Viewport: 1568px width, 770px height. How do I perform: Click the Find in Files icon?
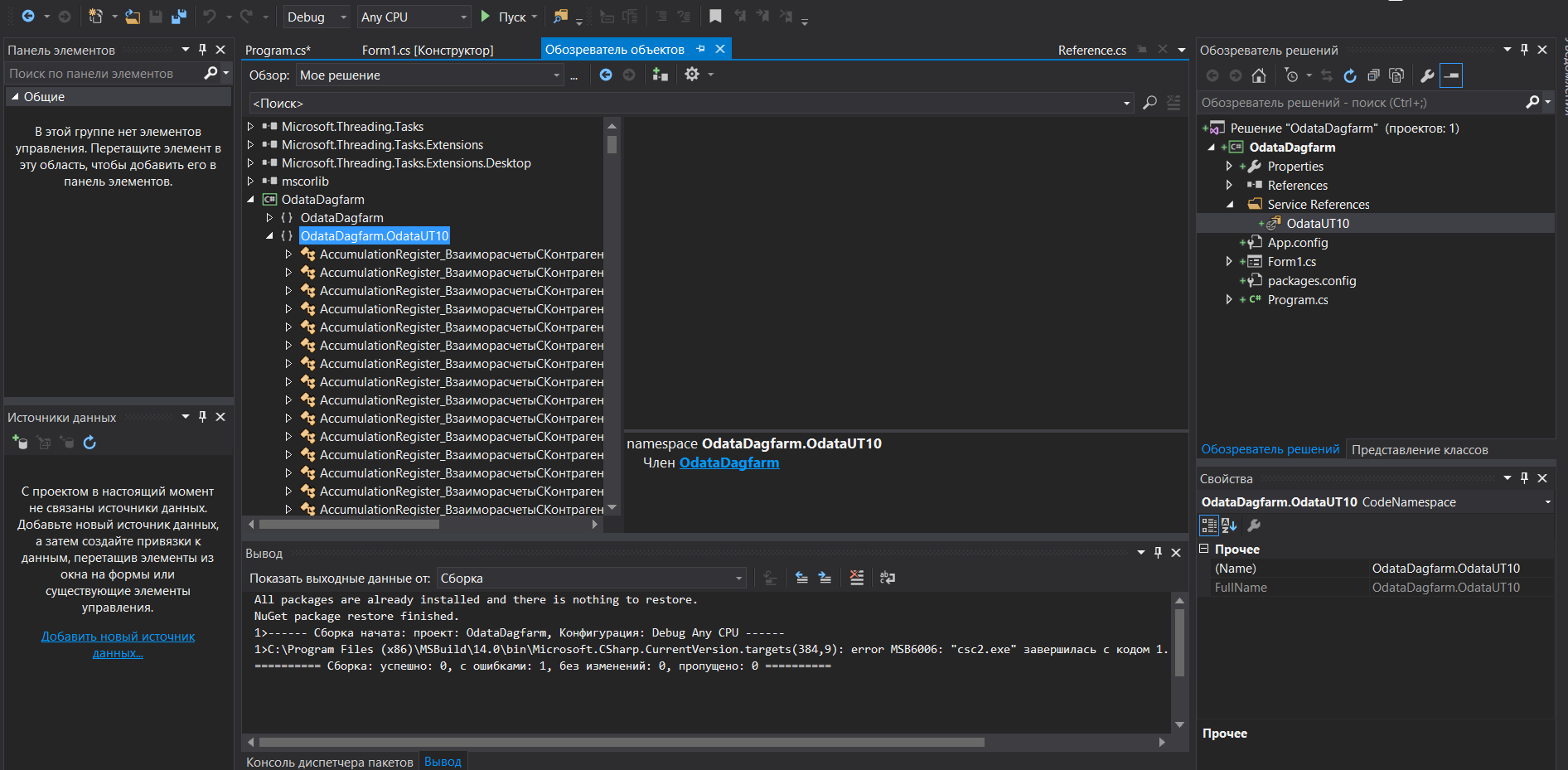[x=561, y=16]
